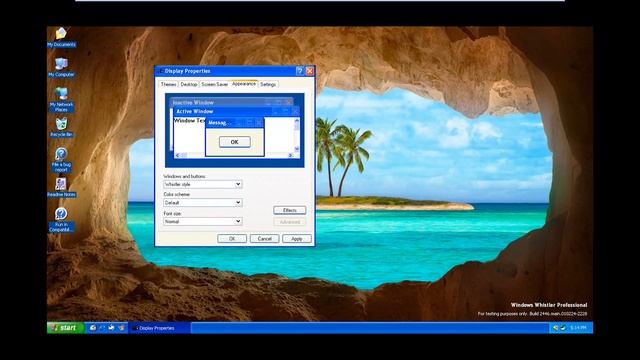Click the Window Text sample in preview

(189, 121)
